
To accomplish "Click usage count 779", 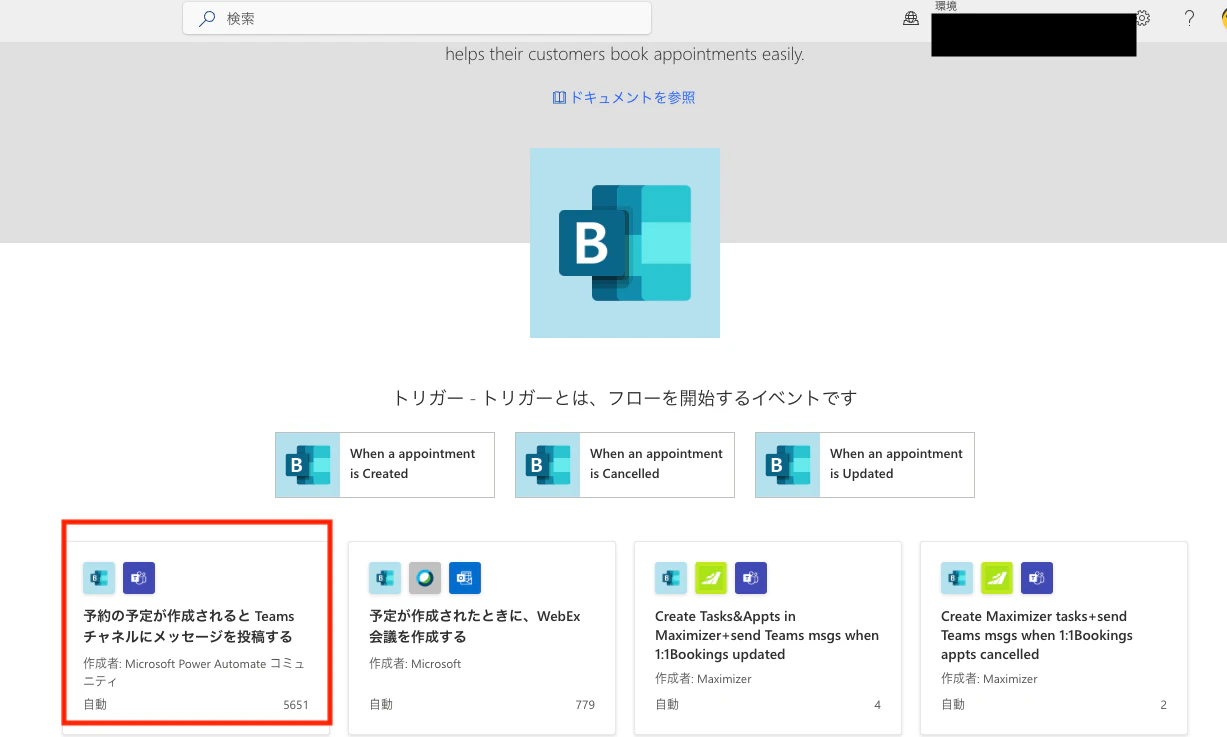I will [x=585, y=705].
